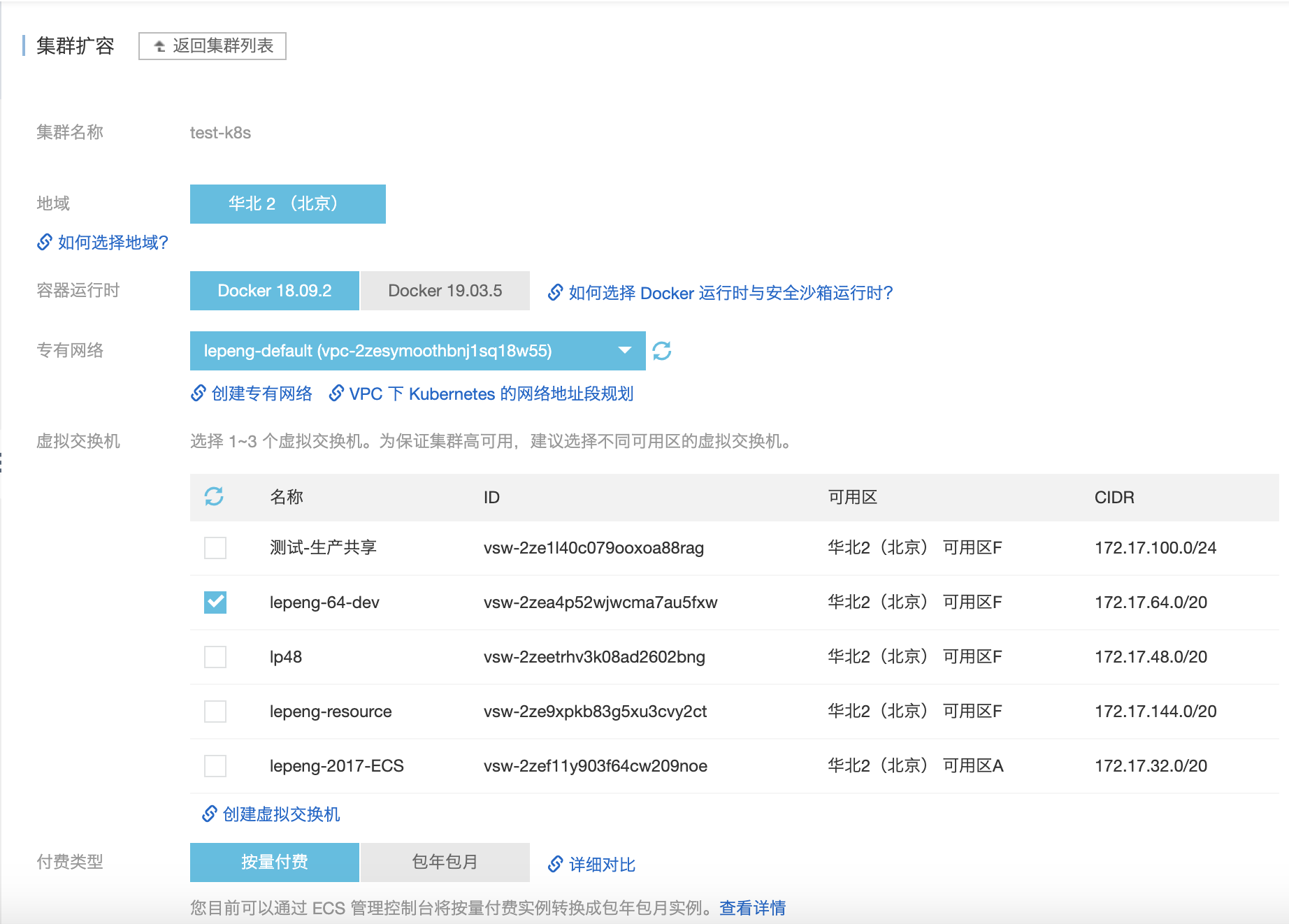This screenshot has width=1289, height=924.
Task: Click 返回集群列表 button
Action: (213, 46)
